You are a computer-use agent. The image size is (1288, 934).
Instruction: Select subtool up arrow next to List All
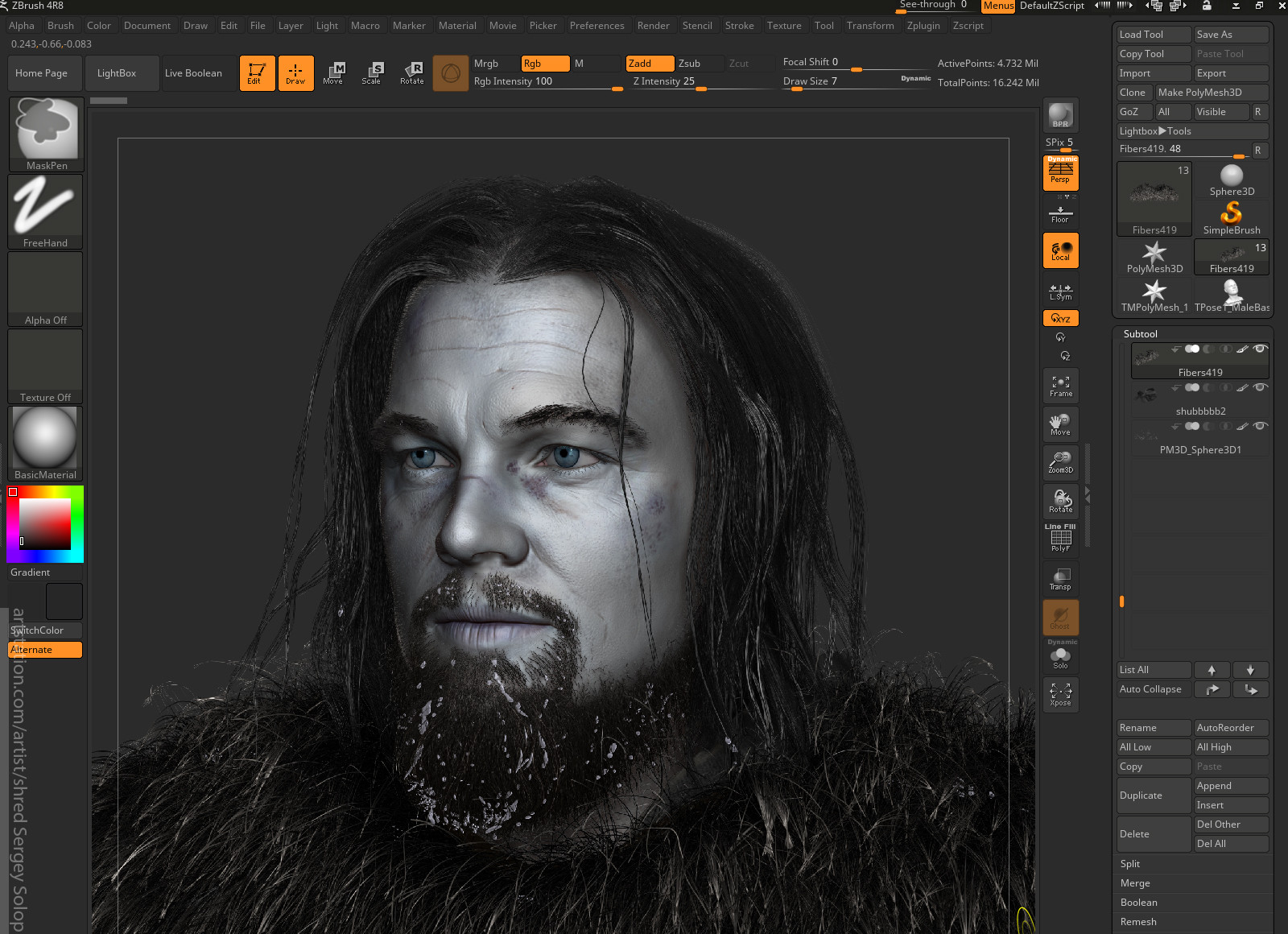1212,670
